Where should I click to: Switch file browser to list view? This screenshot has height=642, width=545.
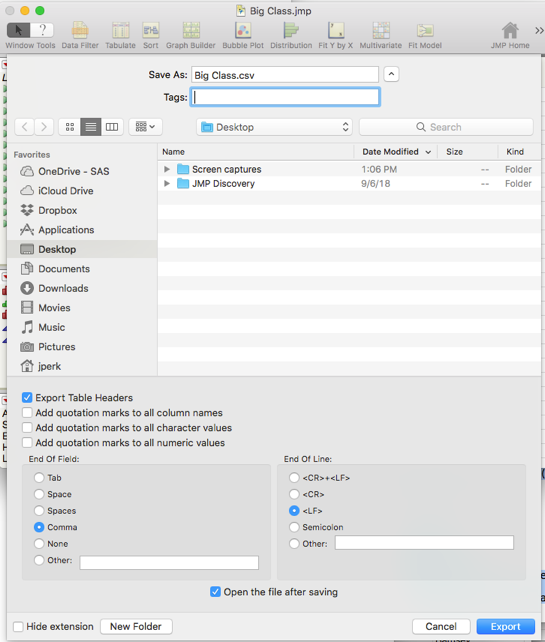coord(90,127)
